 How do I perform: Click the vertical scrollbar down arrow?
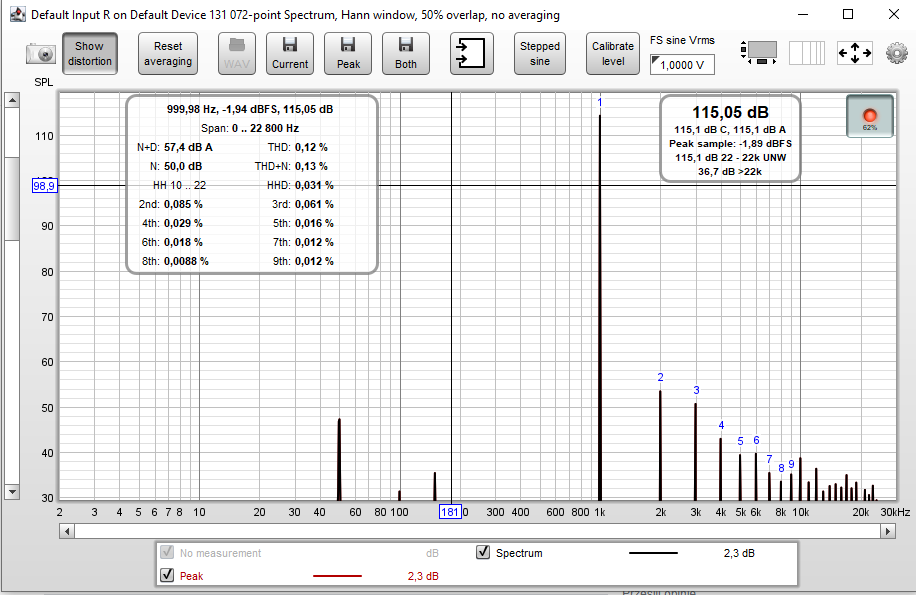pyautogui.click(x=12, y=492)
